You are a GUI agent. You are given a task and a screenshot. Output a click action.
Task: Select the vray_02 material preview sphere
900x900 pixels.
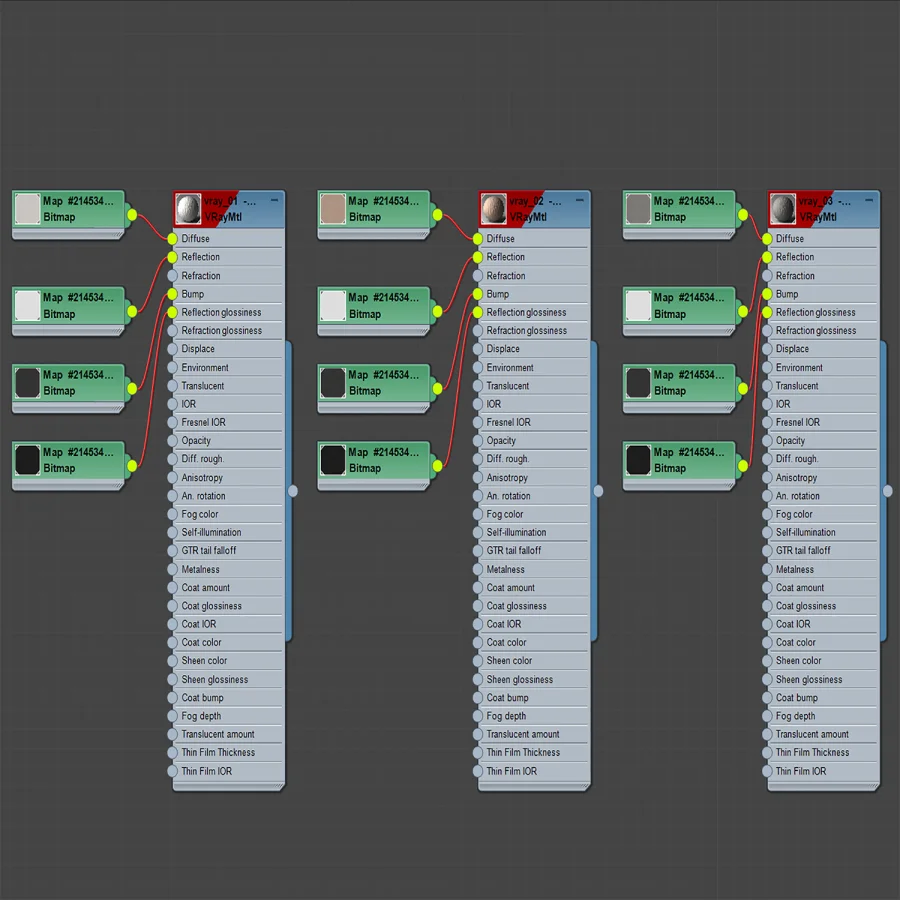(x=494, y=208)
